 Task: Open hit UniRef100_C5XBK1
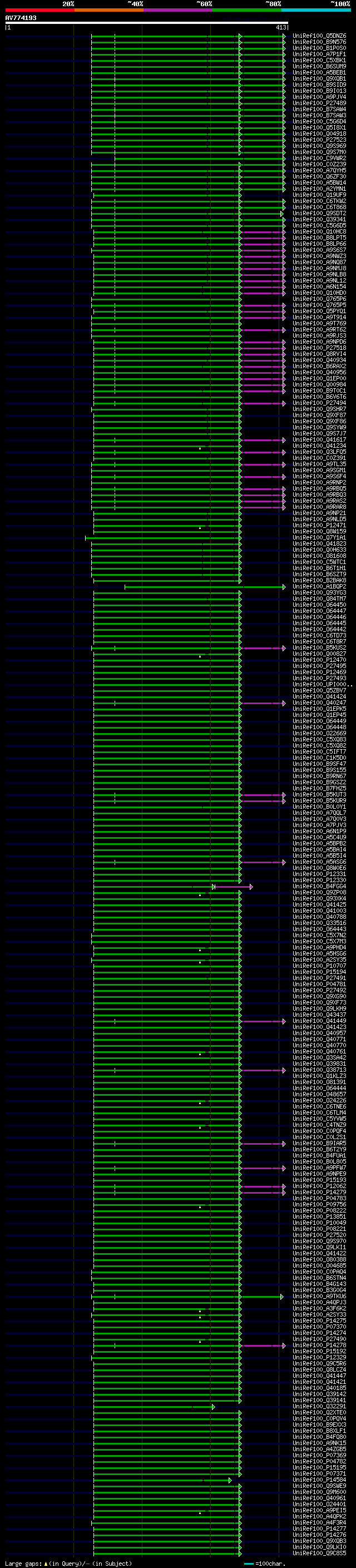(319, 60)
